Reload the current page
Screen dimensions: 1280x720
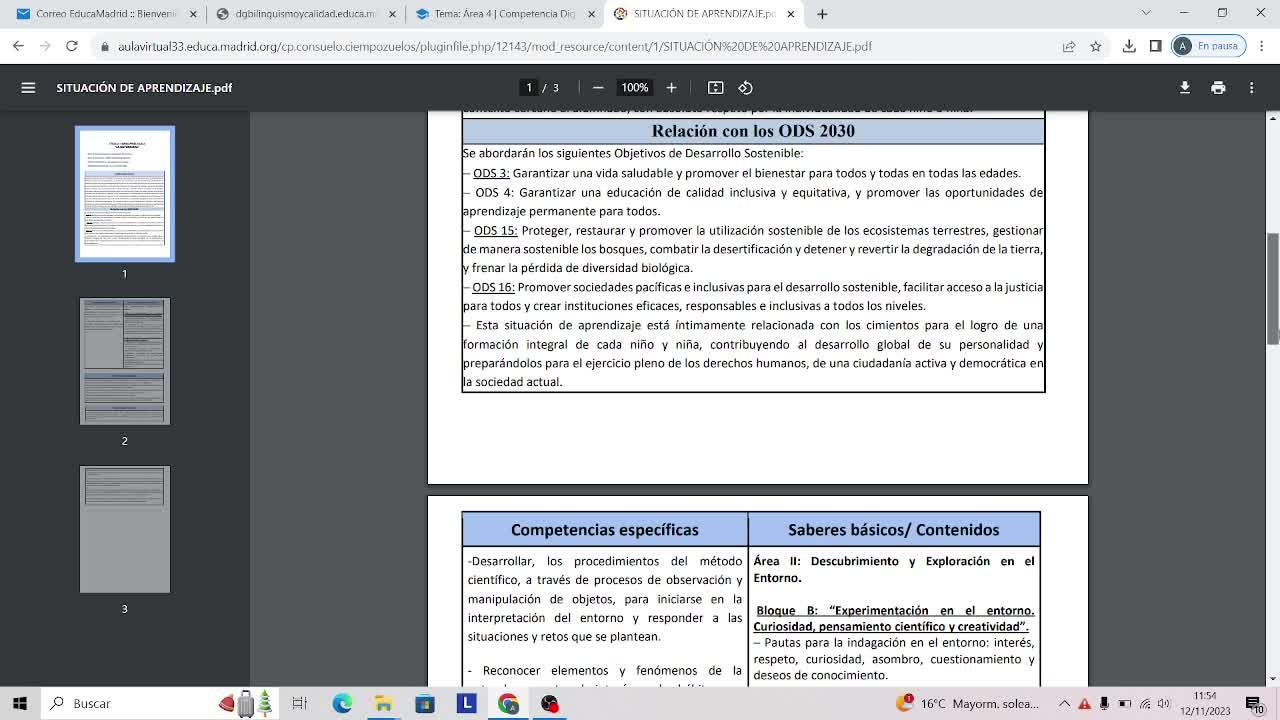tap(71, 46)
